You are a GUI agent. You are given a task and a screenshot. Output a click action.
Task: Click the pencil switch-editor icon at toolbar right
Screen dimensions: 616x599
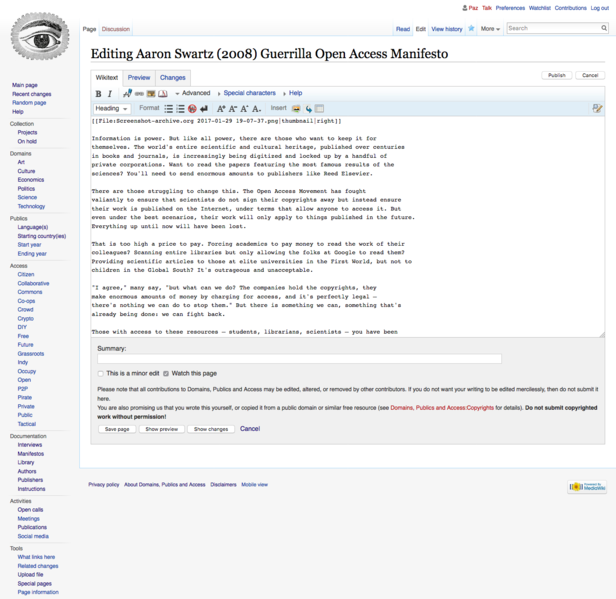click(x=597, y=108)
